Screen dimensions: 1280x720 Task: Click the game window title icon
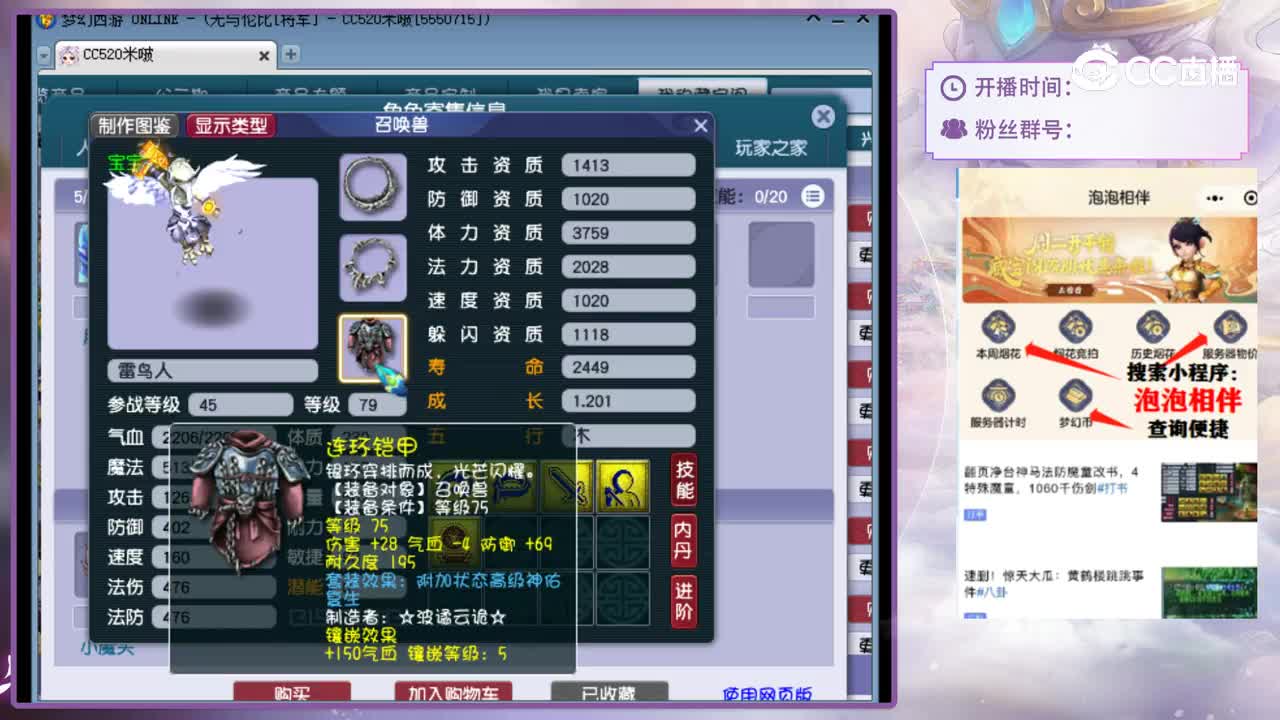(x=46, y=19)
